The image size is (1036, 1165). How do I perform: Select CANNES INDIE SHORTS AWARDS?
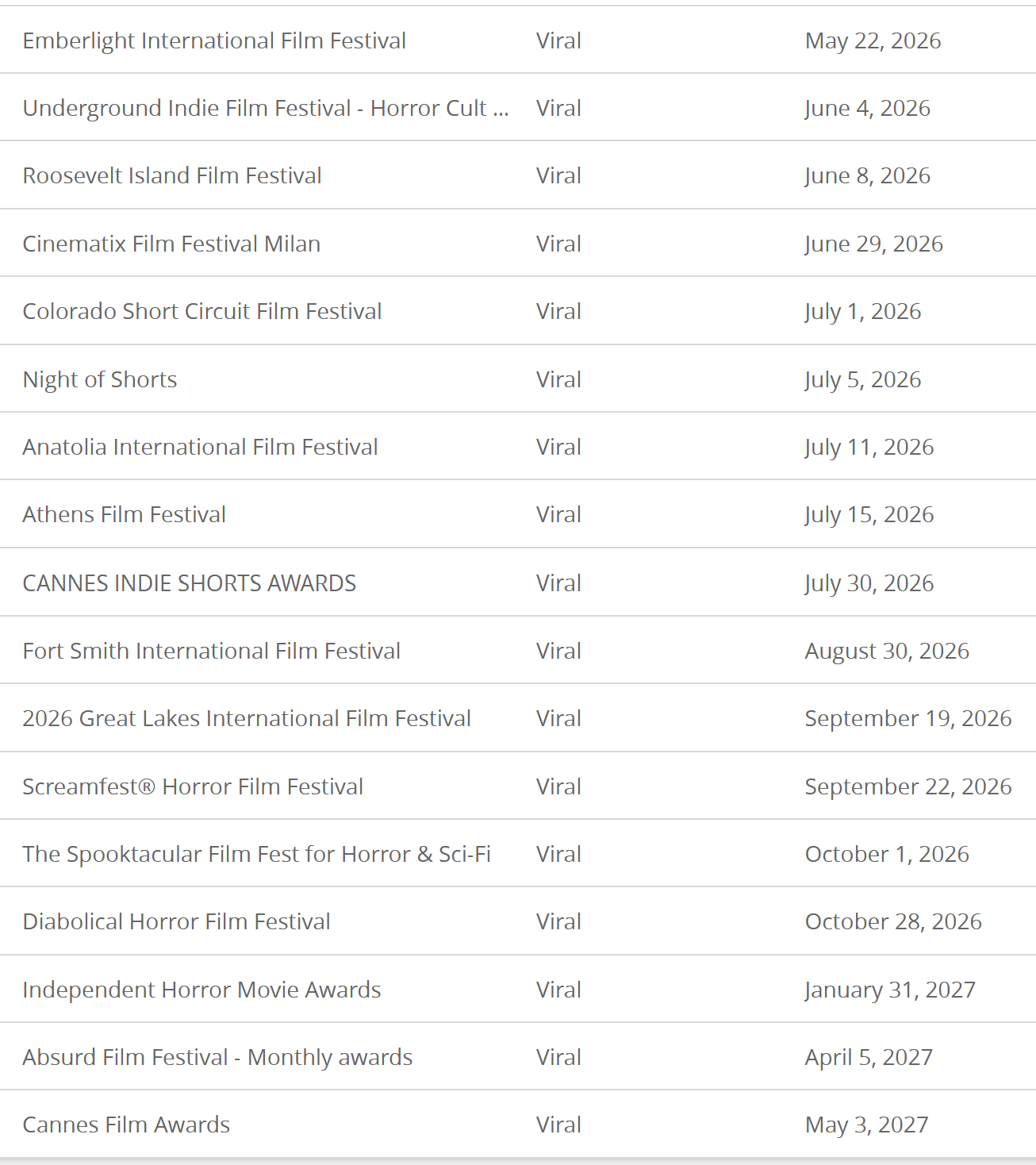point(190,582)
